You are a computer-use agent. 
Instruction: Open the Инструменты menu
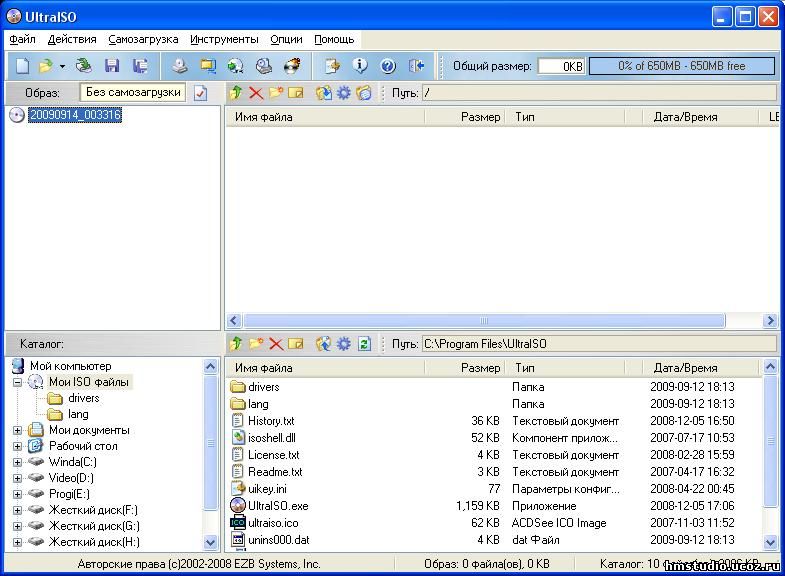224,39
